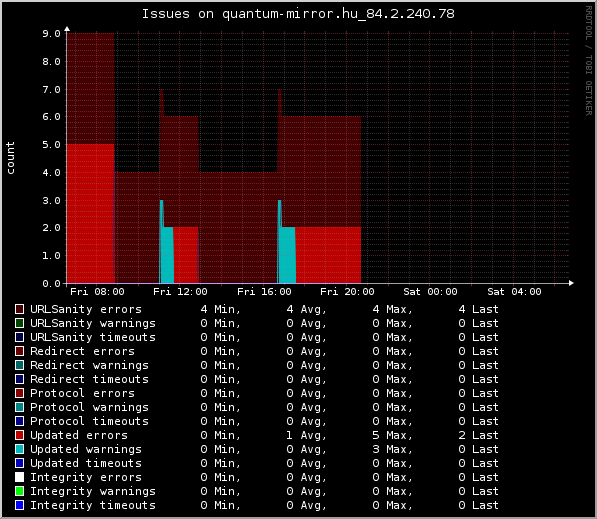Click the 'count' y-axis label
Image resolution: width=597 pixels, height=519 pixels.
(10, 158)
